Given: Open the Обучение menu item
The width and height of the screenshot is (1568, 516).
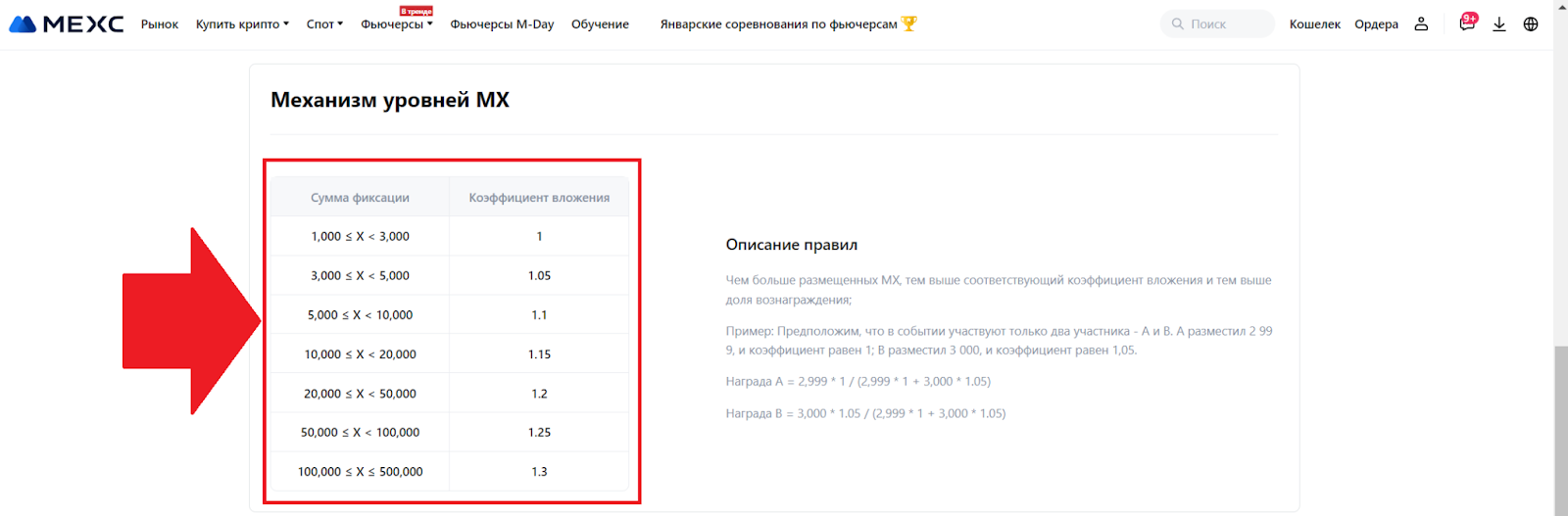Looking at the screenshot, I should 600,24.
